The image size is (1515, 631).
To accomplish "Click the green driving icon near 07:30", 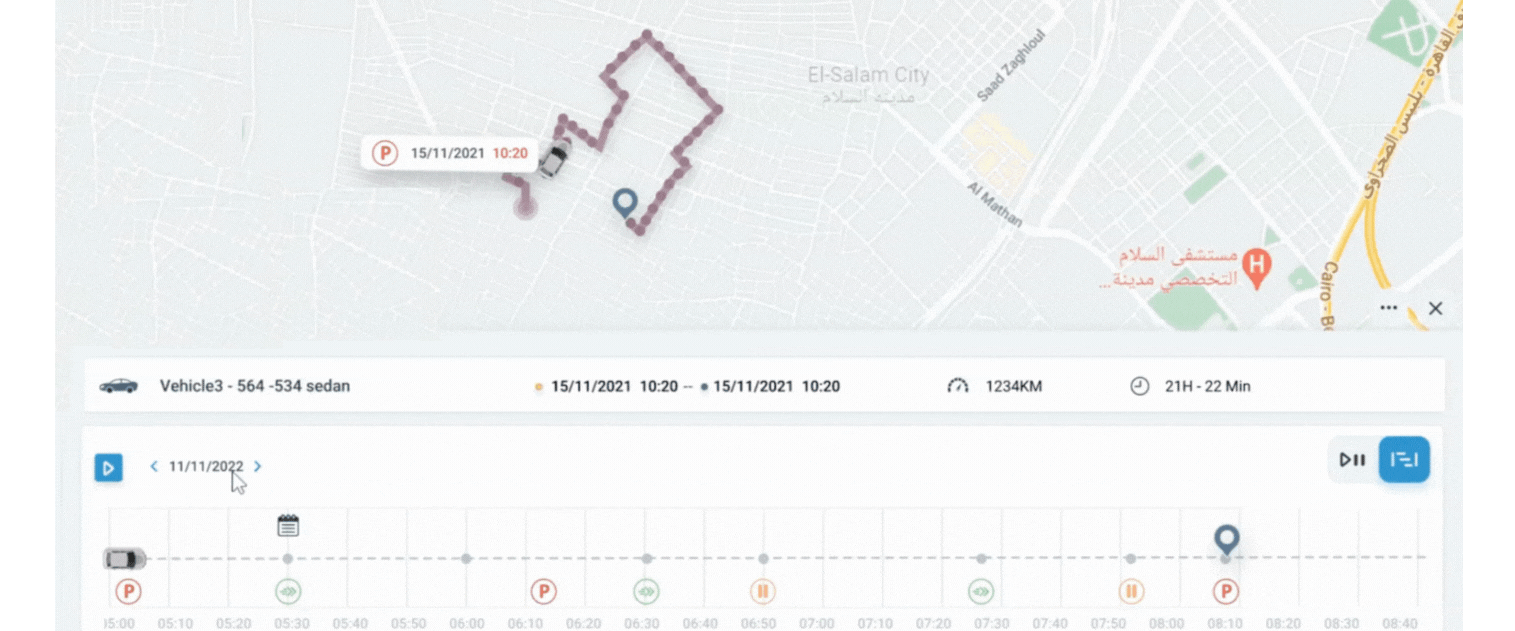I will pos(981,592).
